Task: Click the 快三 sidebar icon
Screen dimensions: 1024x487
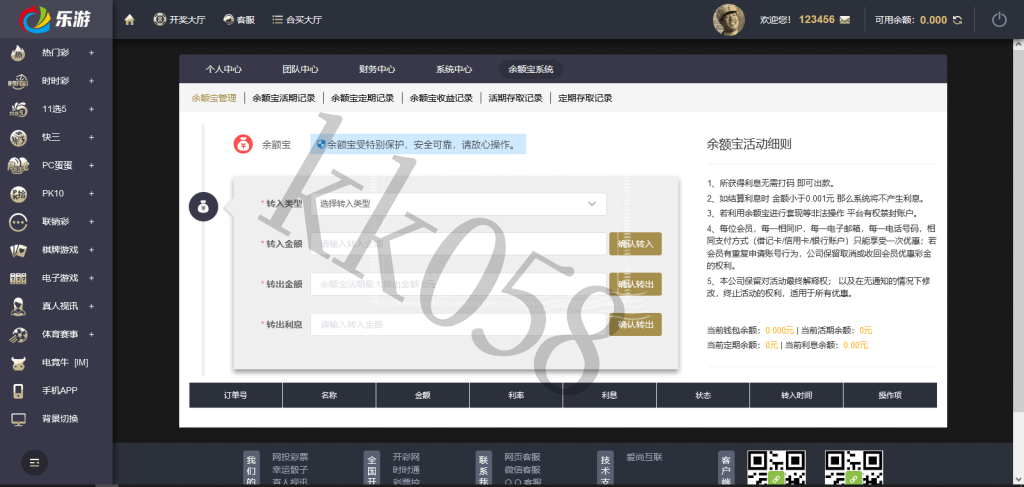Action: click(x=18, y=137)
